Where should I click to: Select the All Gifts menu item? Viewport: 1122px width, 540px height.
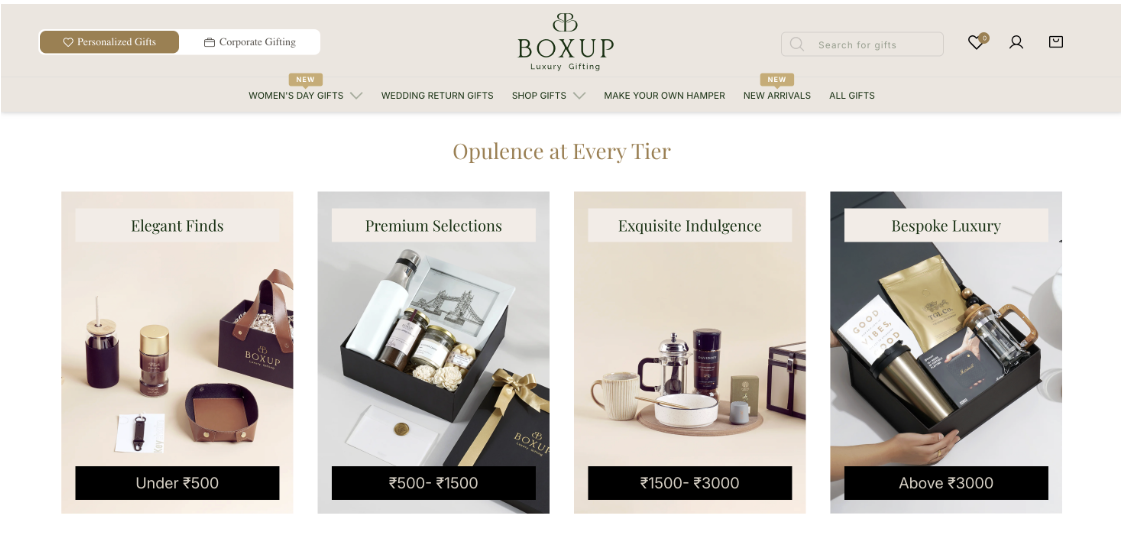[x=852, y=96]
